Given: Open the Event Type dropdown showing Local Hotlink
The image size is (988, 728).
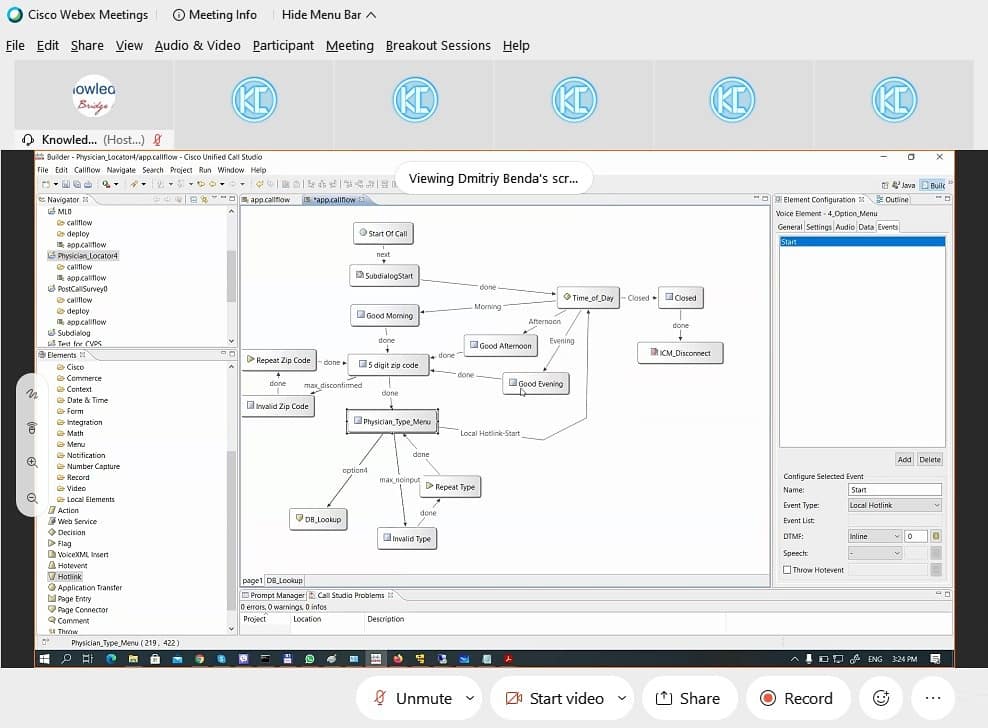Looking at the screenshot, I should 894,505.
